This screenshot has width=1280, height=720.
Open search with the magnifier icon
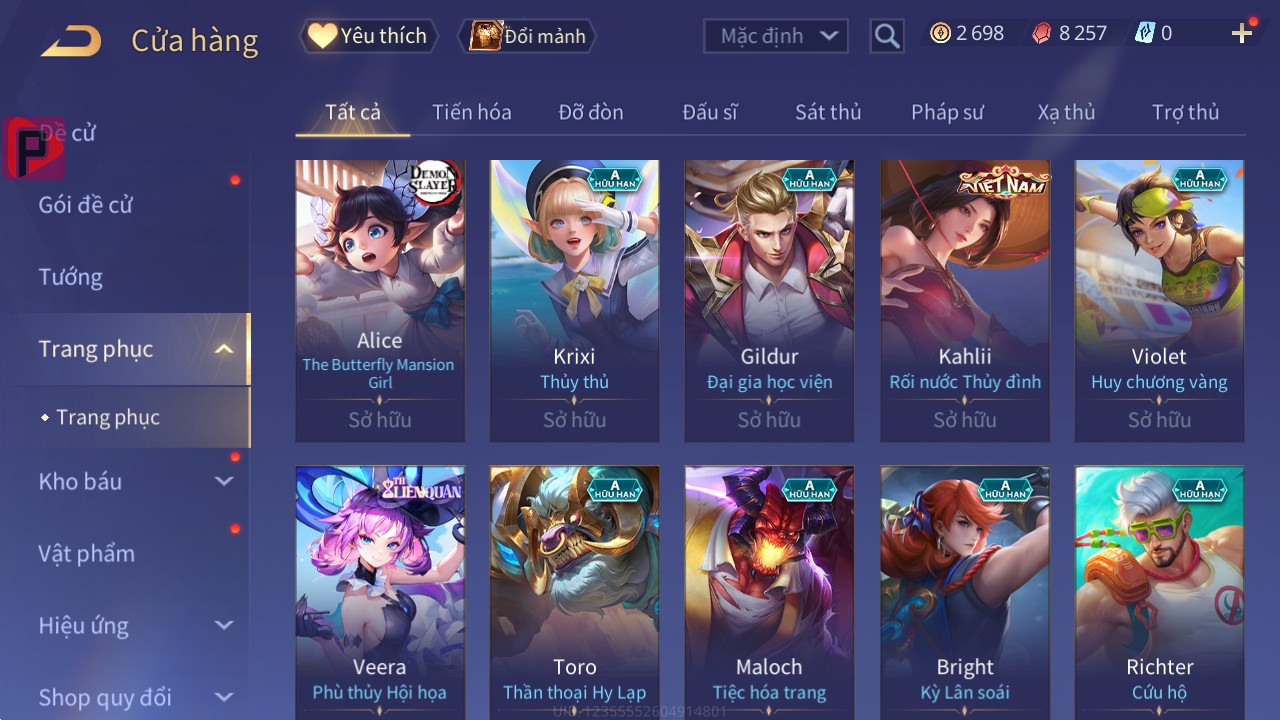[887, 36]
